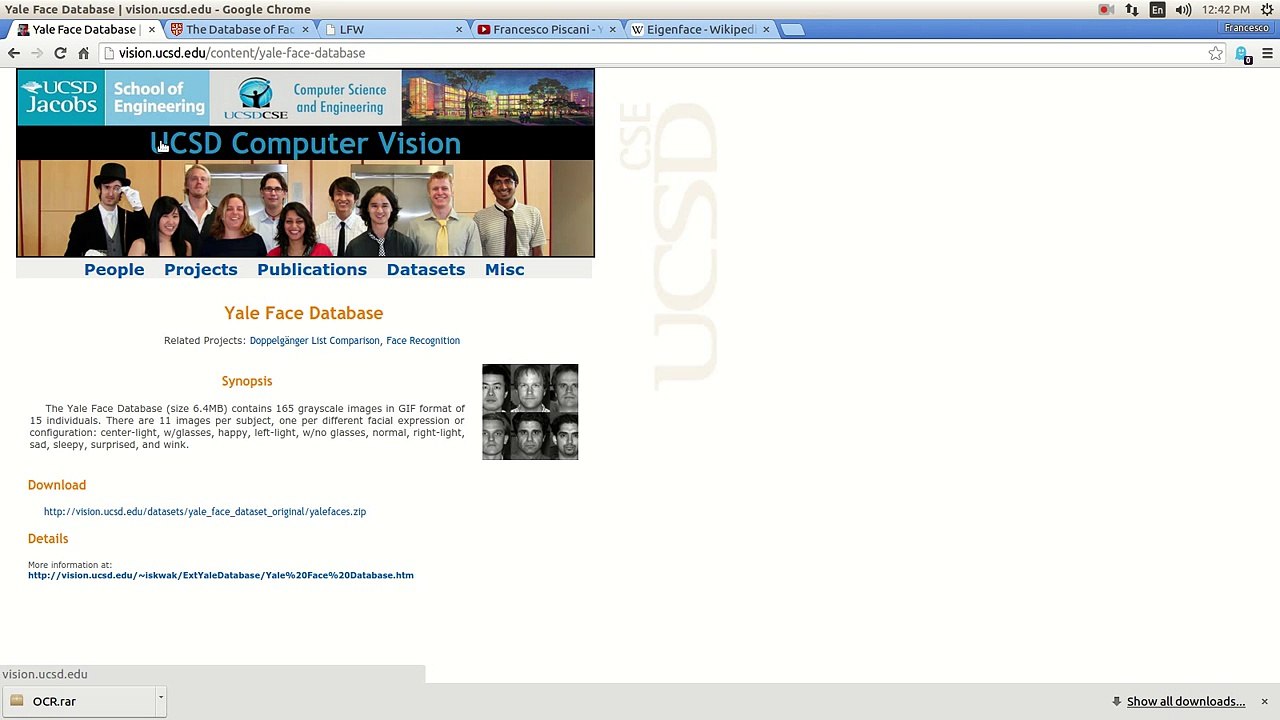Screen dimensions: 1280x720
Task: Click the OCR.rar file icon in downloads bar
Action: (16, 701)
